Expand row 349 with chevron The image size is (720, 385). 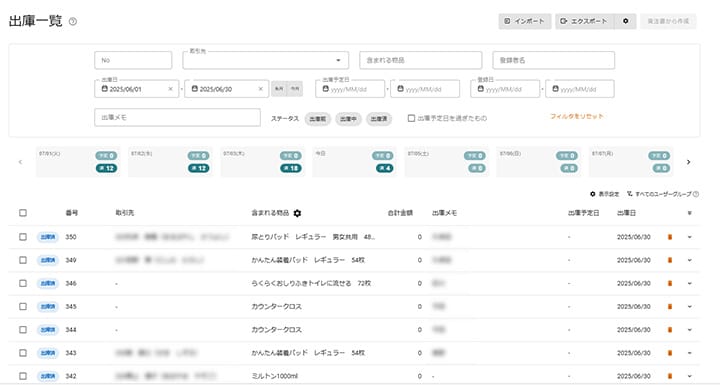click(689, 260)
